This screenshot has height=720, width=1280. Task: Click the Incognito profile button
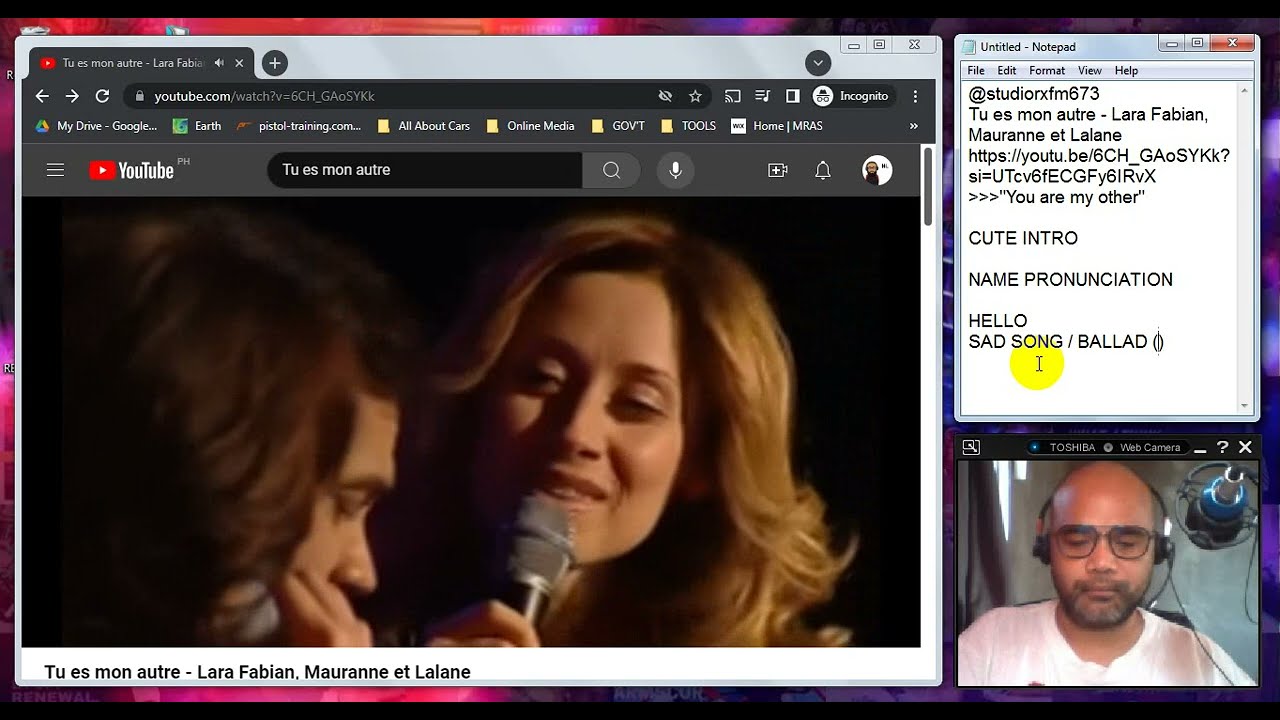click(851, 96)
